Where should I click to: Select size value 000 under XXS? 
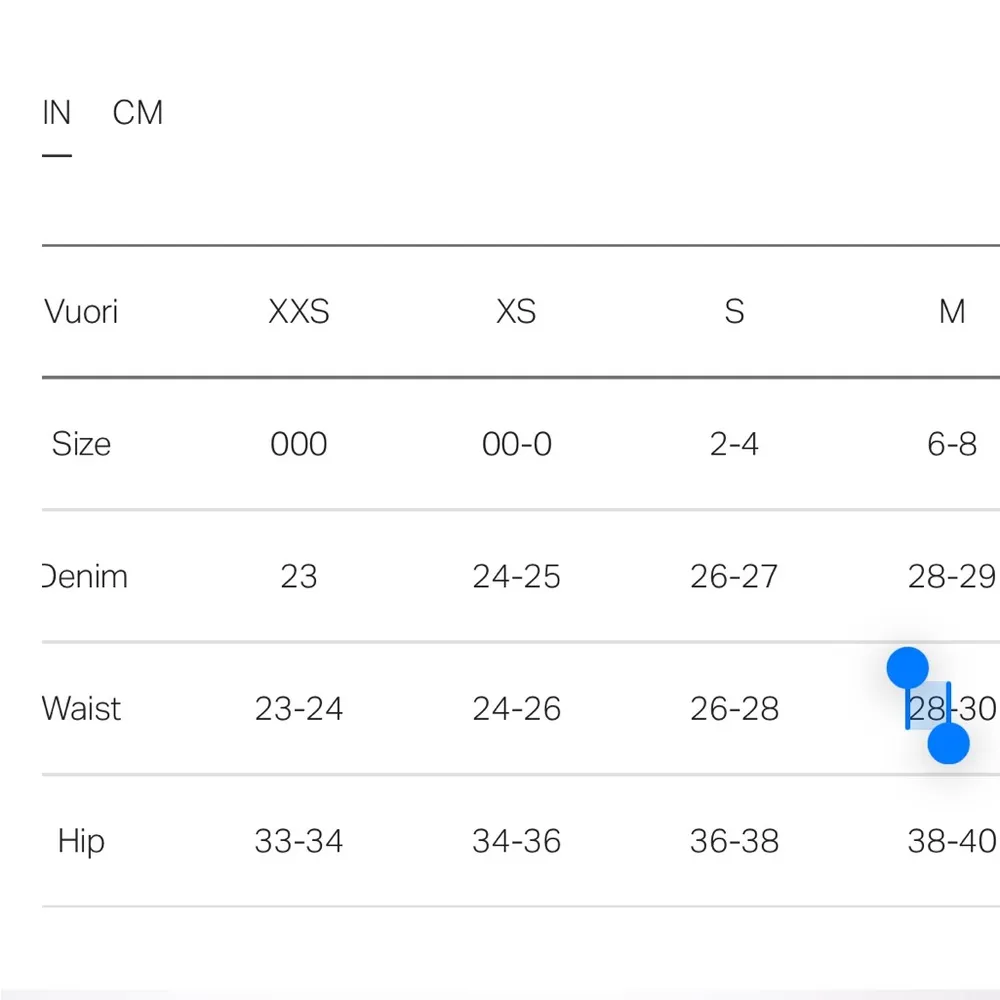coord(299,444)
